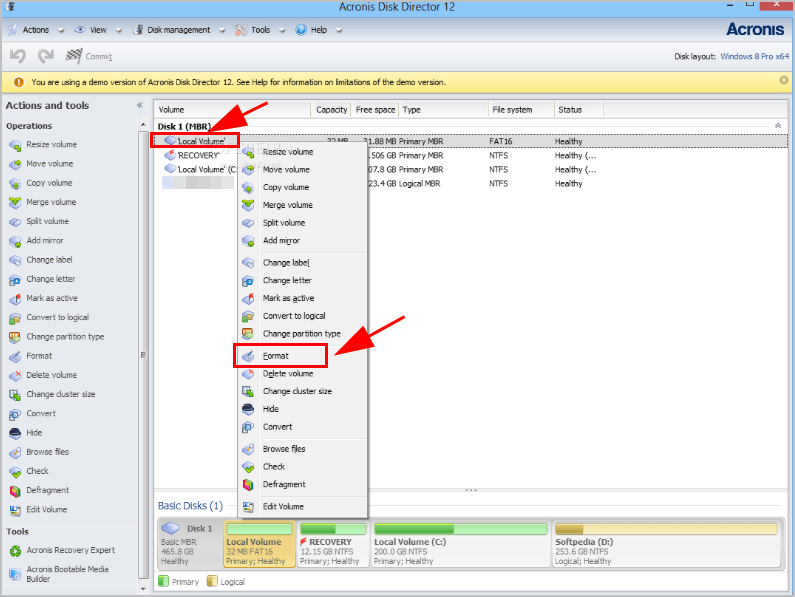Screen dimensions: 795x597
Task: Open the Disk management dropdown arrow
Action: click(222, 30)
